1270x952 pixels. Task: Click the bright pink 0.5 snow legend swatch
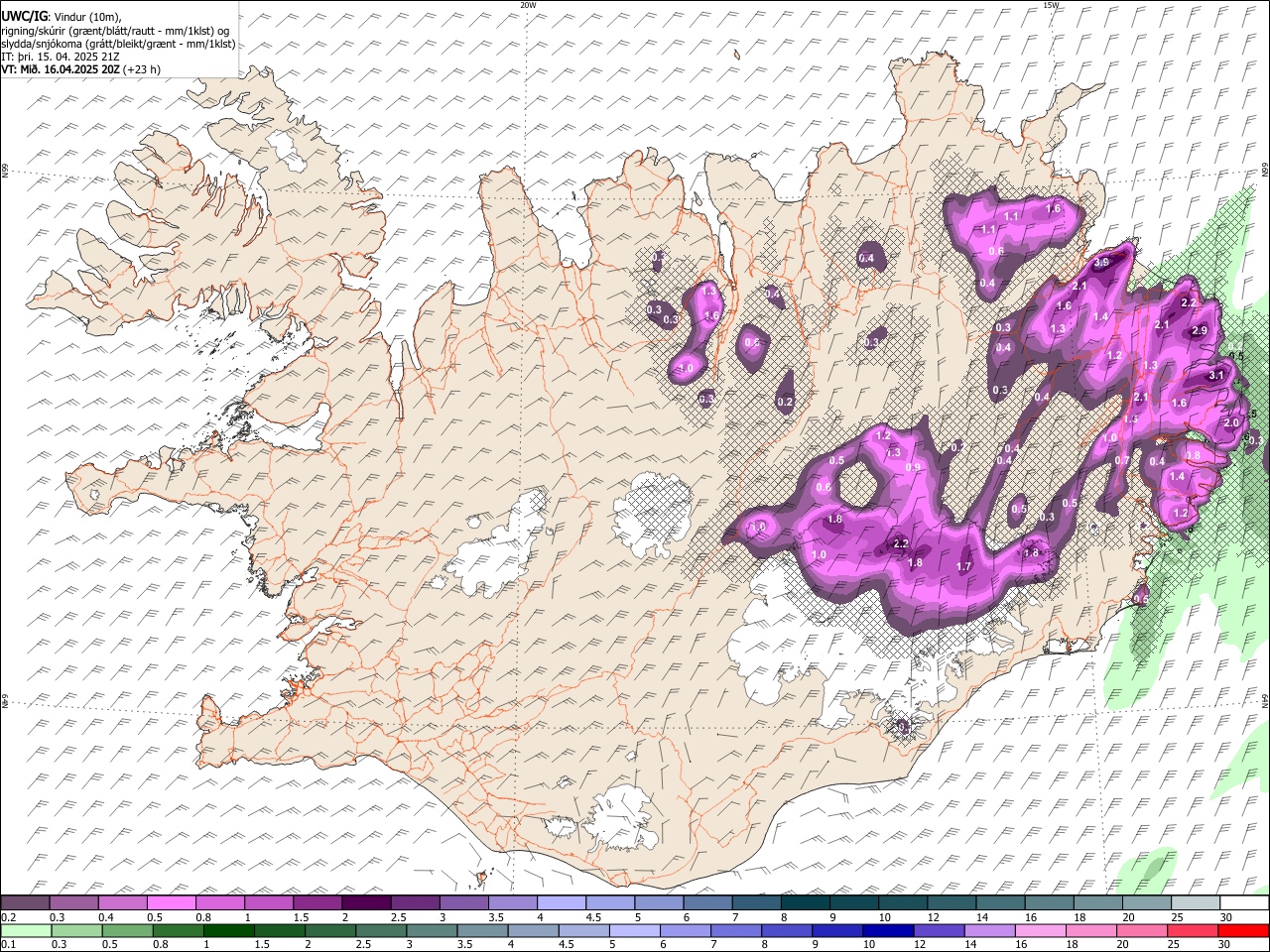click(171, 902)
